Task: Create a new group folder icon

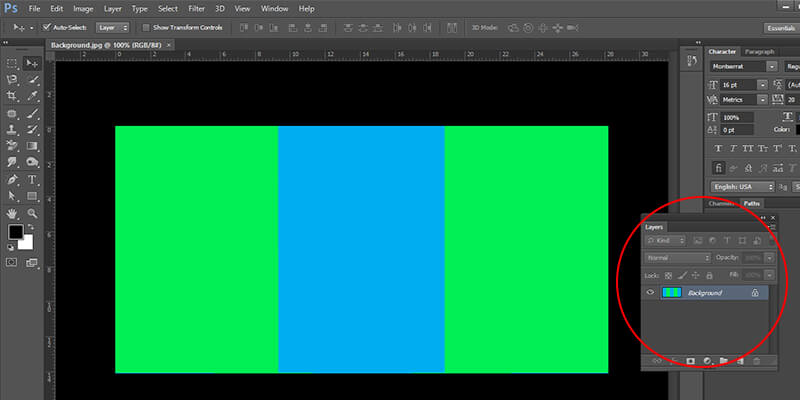Action: [723, 361]
